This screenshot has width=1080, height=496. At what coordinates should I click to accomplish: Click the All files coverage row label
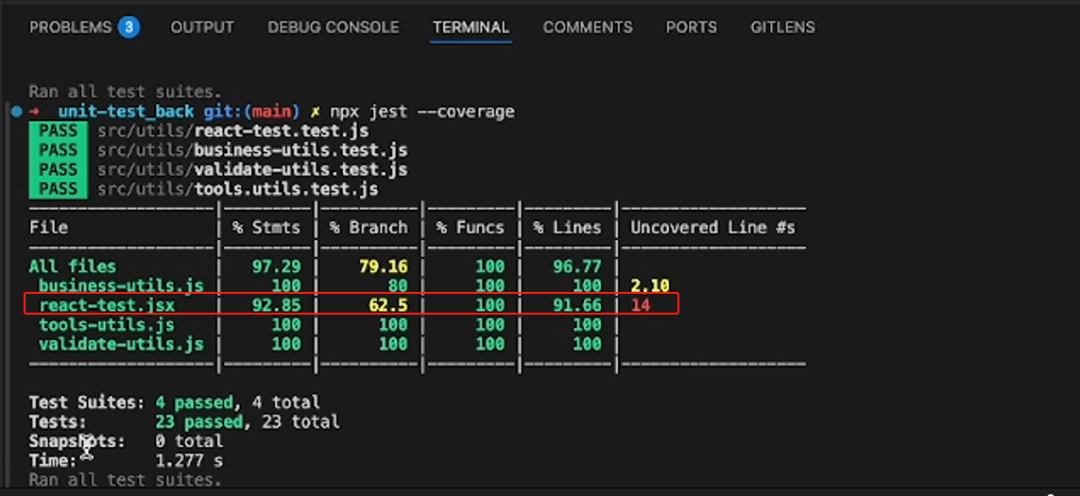coord(72,266)
